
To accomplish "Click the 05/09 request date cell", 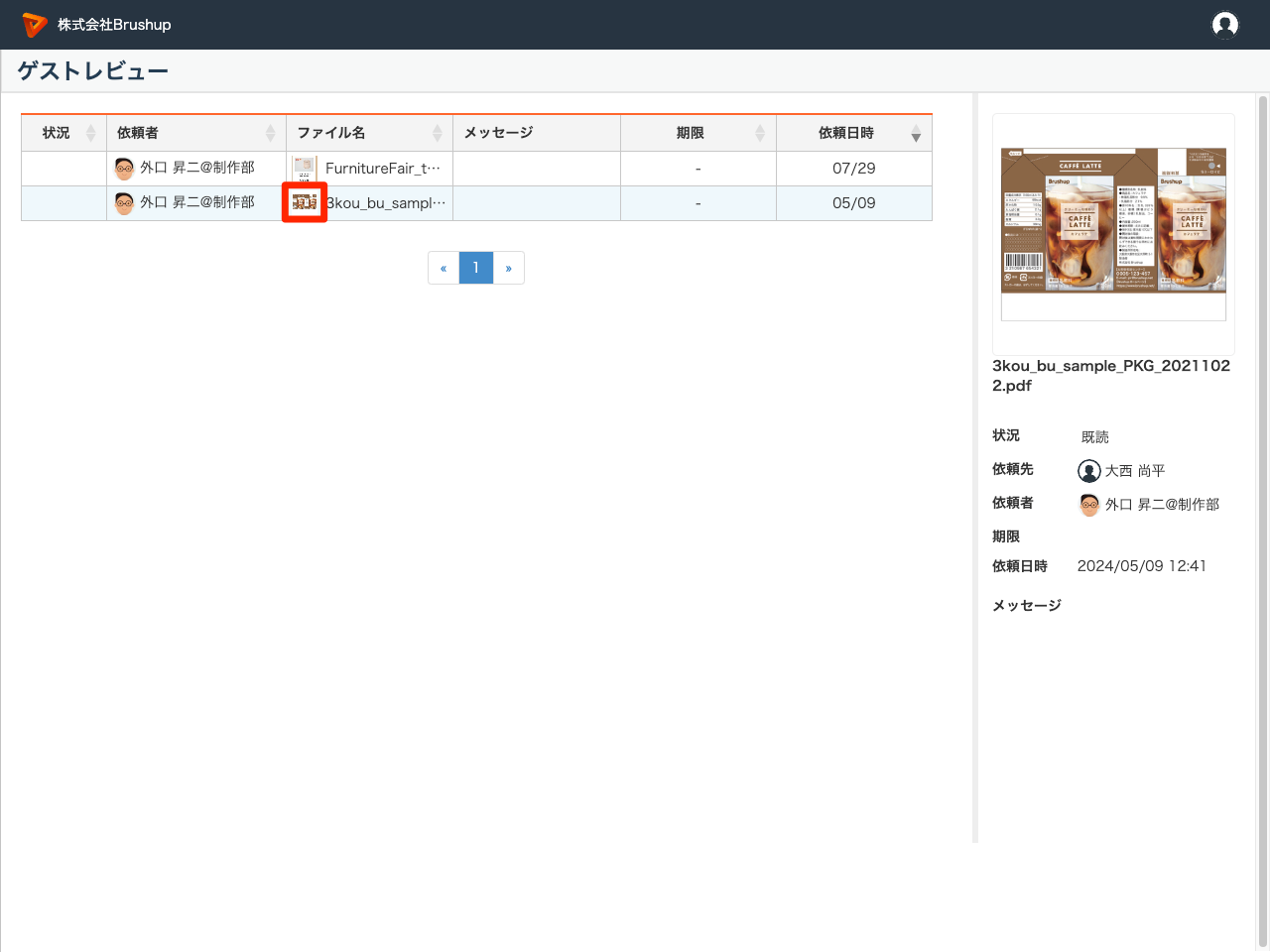I will (854, 203).
